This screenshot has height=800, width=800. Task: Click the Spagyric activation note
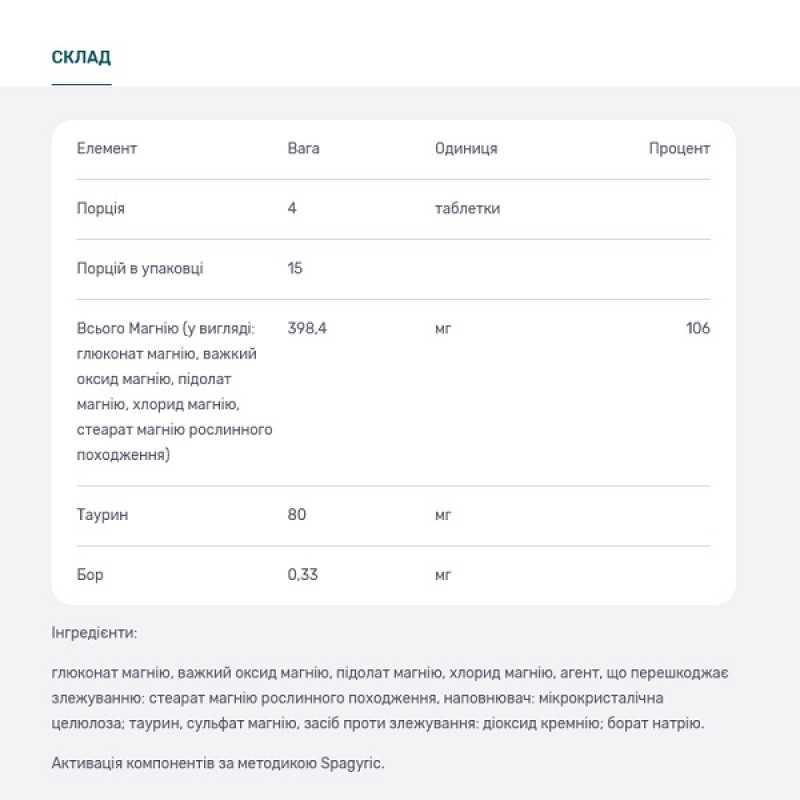tap(217, 764)
